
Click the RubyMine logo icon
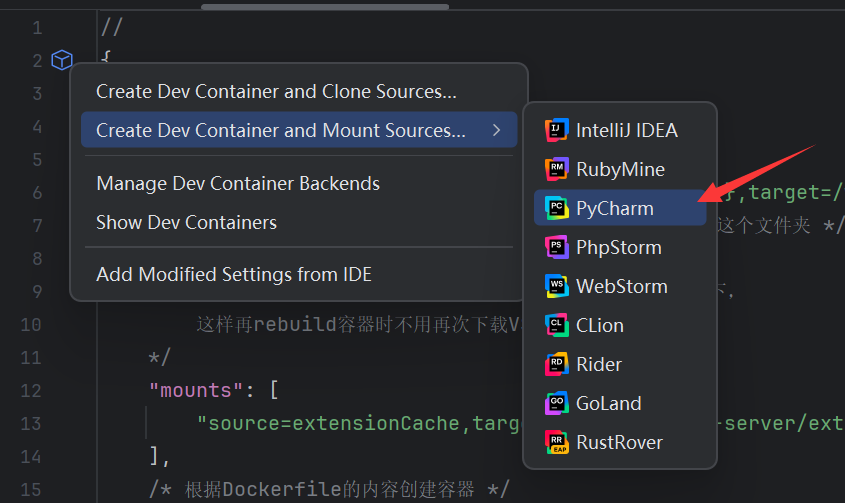[557, 169]
